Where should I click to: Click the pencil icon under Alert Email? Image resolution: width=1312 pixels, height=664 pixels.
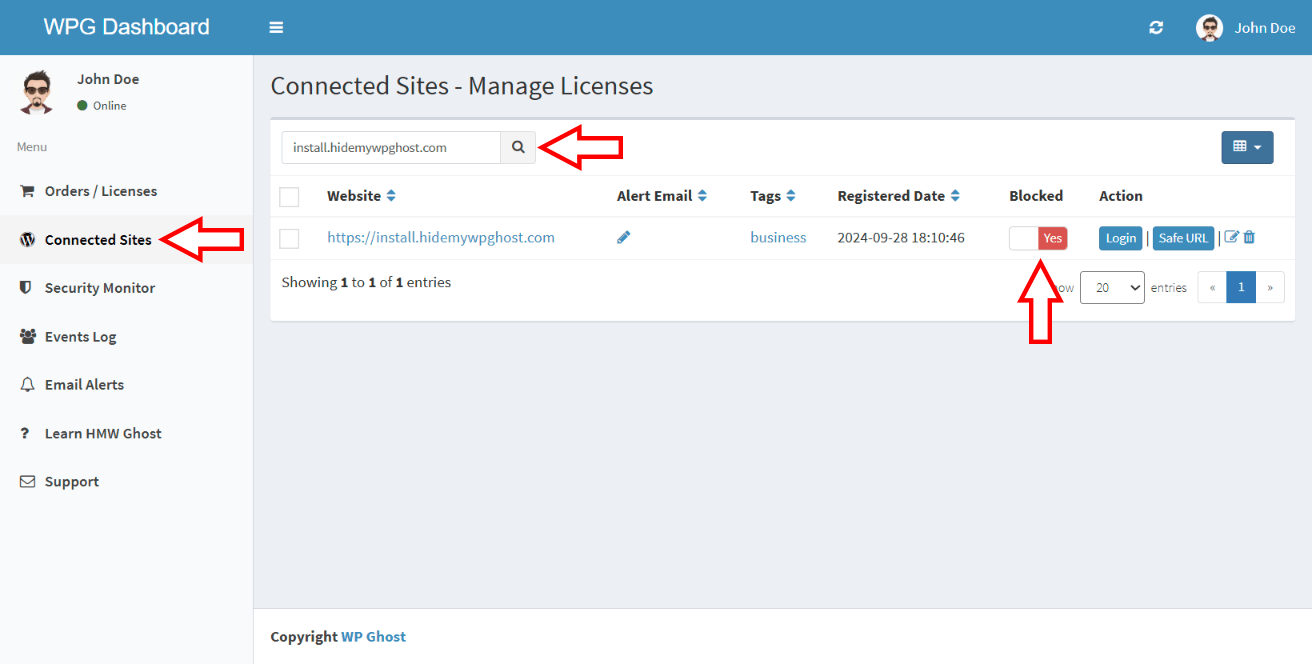point(624,238)
